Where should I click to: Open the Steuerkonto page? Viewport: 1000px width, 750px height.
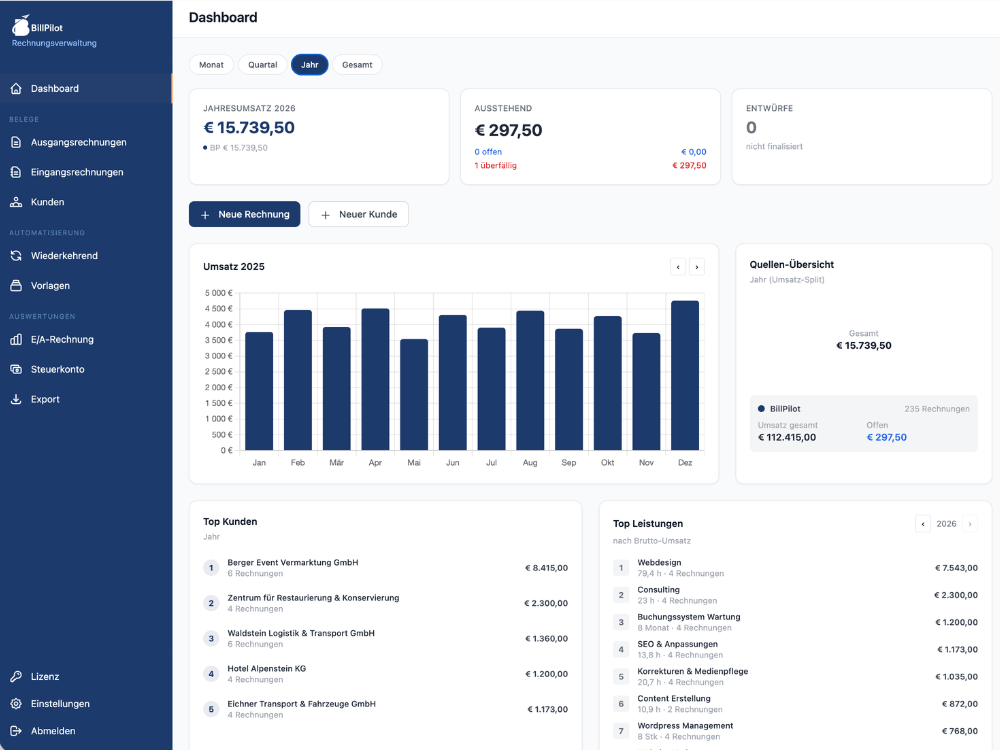point(86,369)
